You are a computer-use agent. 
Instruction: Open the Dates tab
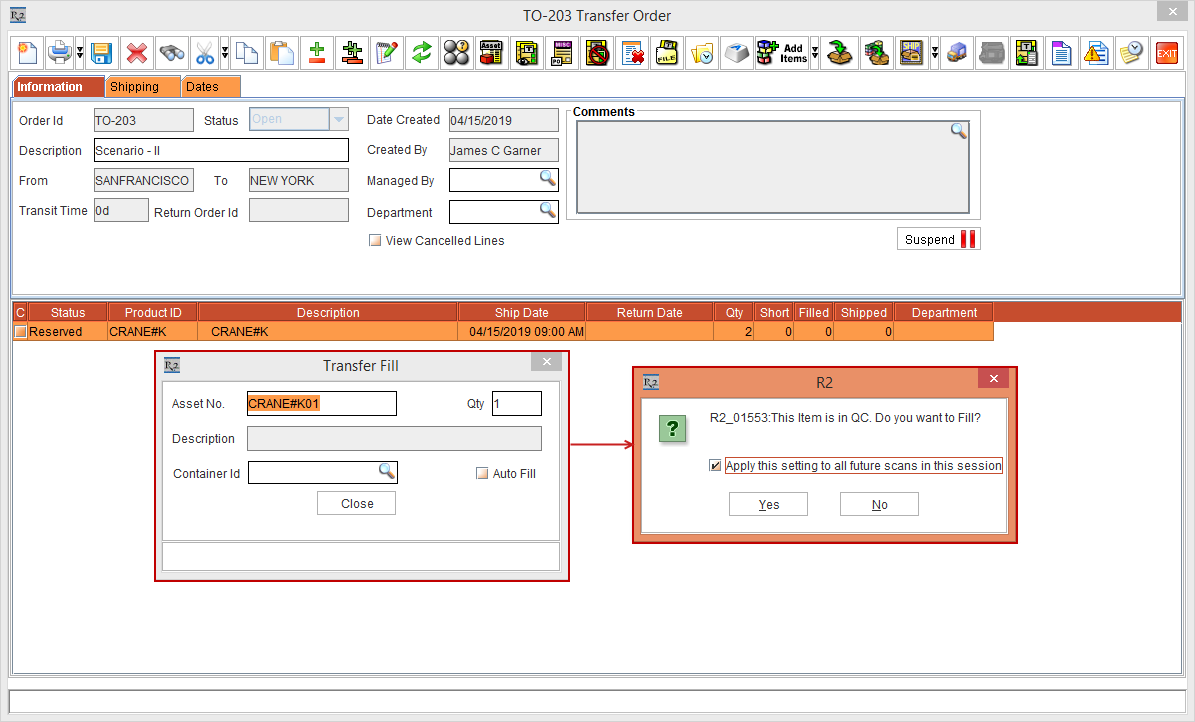tap(203, 87)
